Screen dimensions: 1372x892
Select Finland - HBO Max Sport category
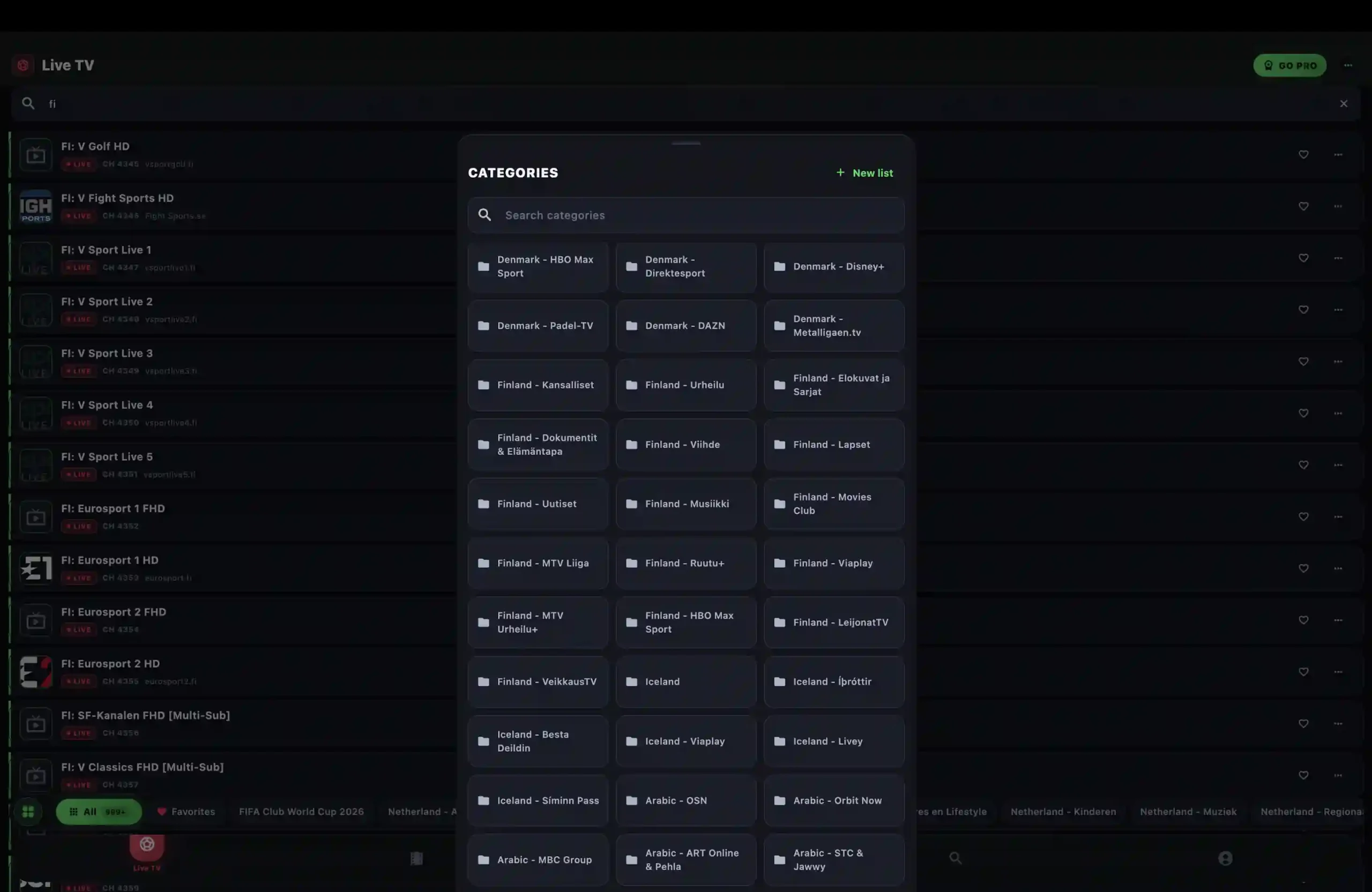coord(685,623)
